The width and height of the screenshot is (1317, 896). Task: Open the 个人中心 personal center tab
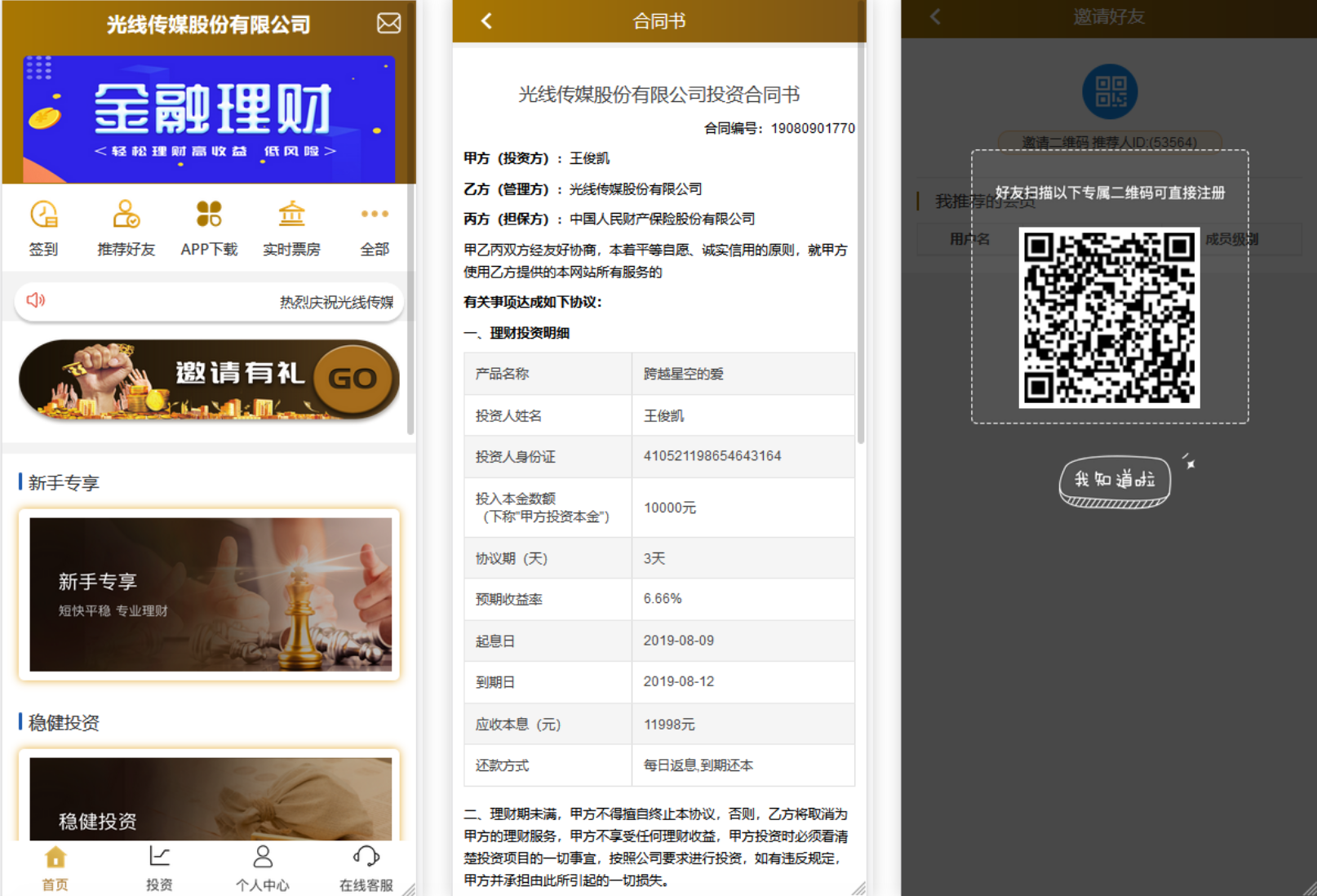262,865
